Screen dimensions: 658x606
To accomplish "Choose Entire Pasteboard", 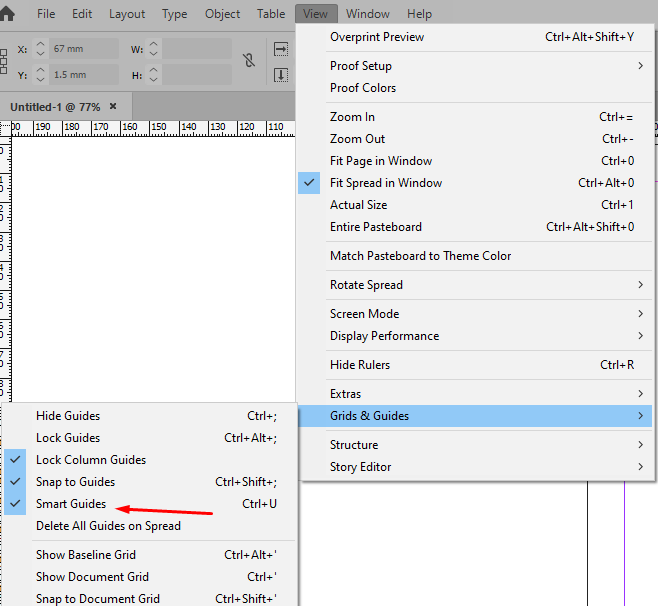I will 475,227.
